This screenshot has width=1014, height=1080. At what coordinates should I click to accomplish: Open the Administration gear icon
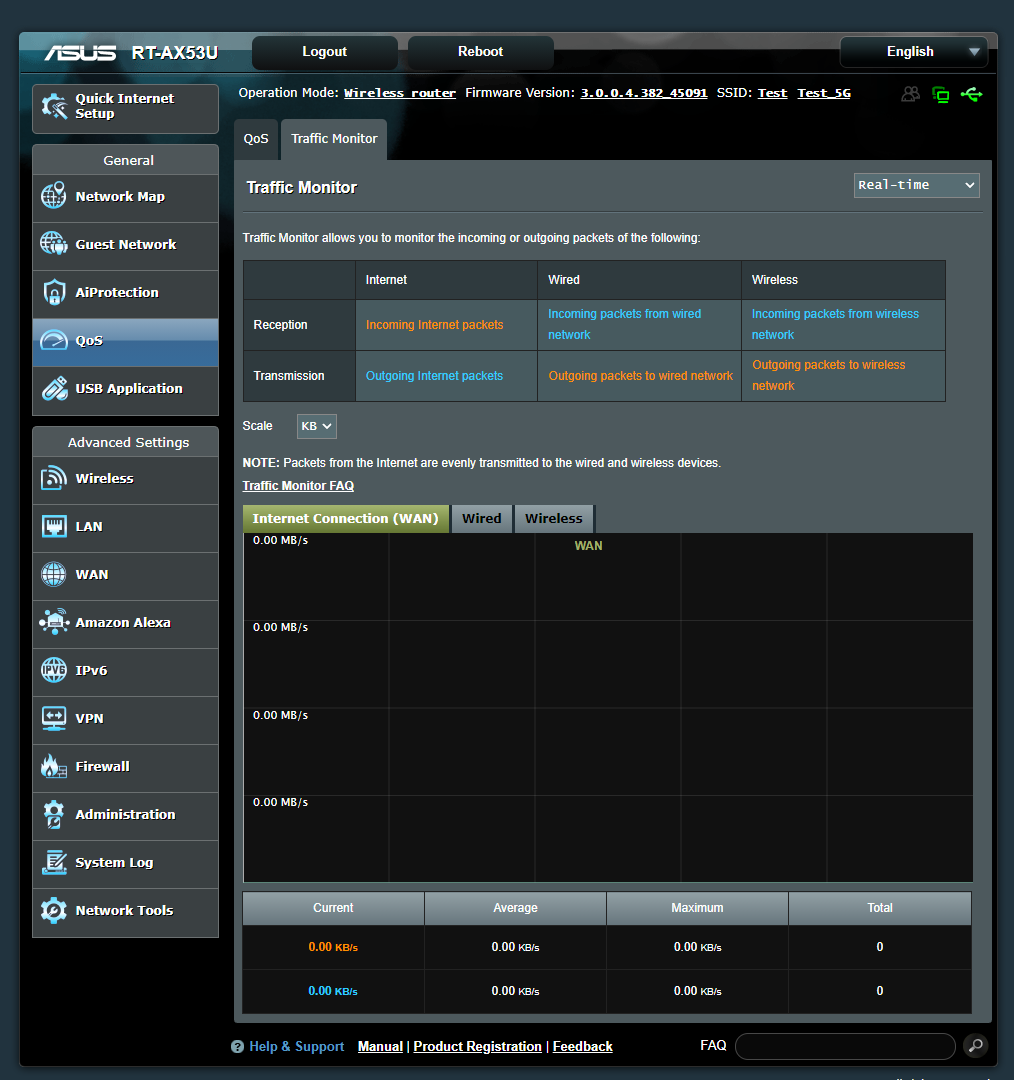(53, 814)
